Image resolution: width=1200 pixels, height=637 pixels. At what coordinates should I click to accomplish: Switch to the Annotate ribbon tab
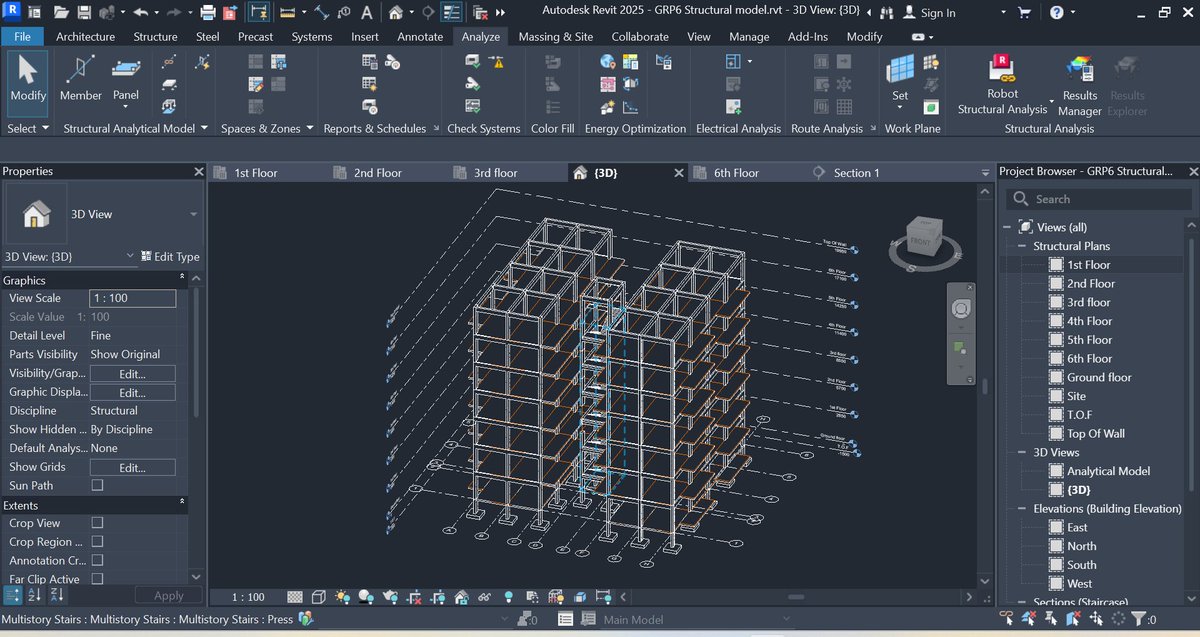coord(420,37)
